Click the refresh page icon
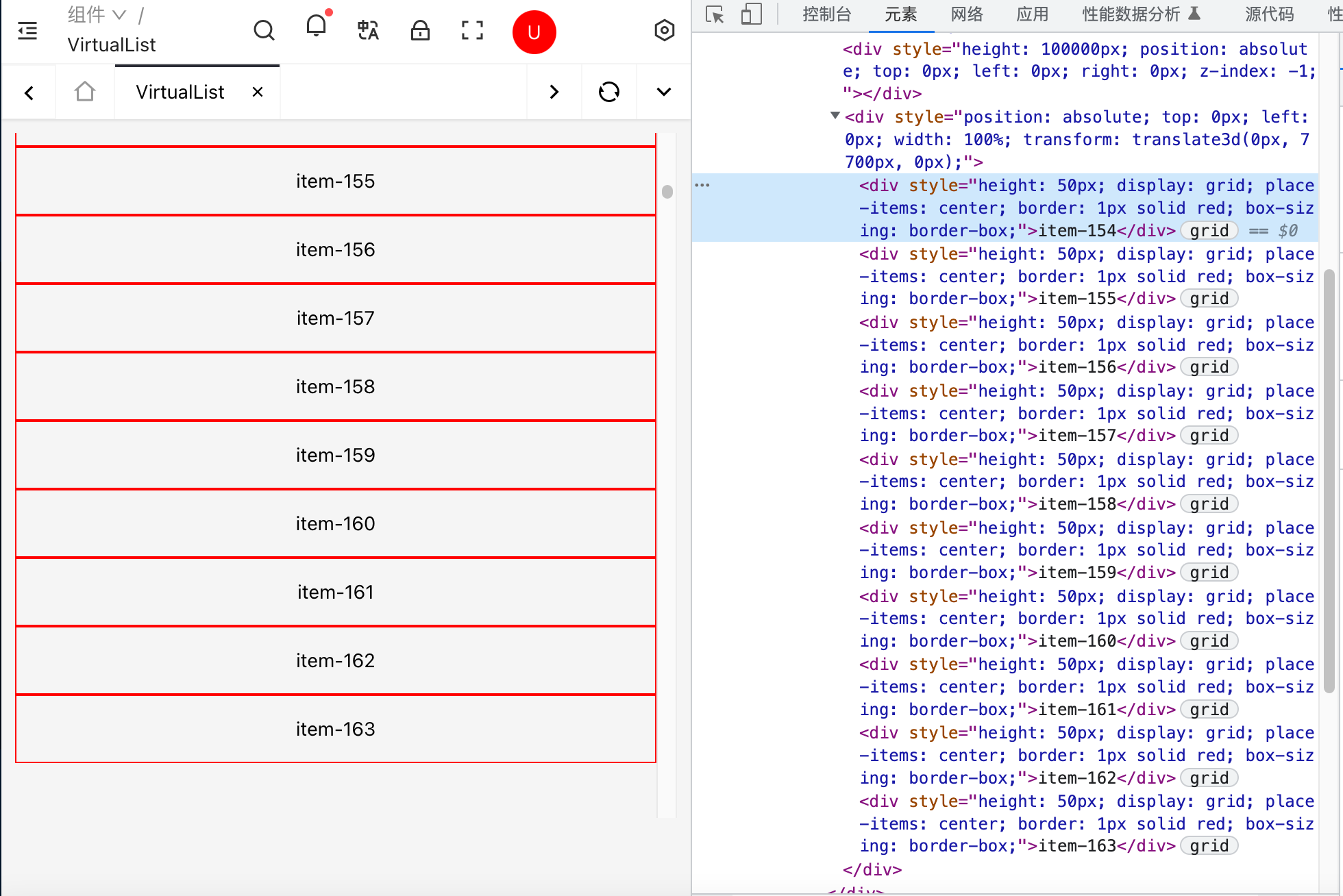 609,92
